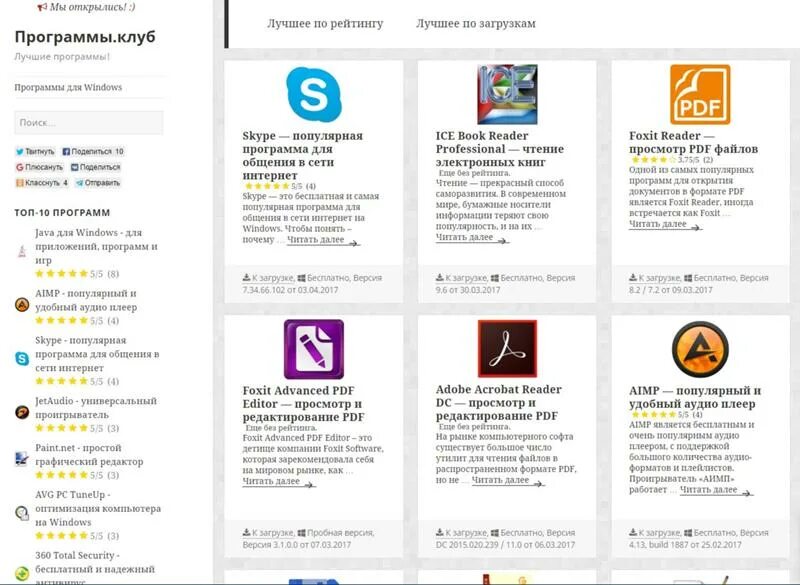Click 'Версия 7.34.66.102 от 03.04.2017' text
Image resolution: width=800 pixels, height=585 pixels.
tap(312, 284)
